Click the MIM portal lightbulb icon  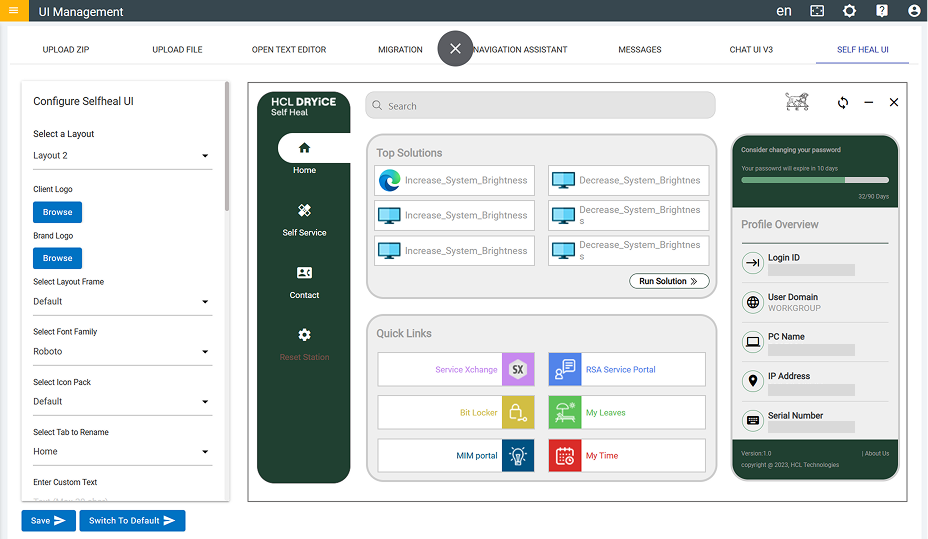(x=518, y=456)
